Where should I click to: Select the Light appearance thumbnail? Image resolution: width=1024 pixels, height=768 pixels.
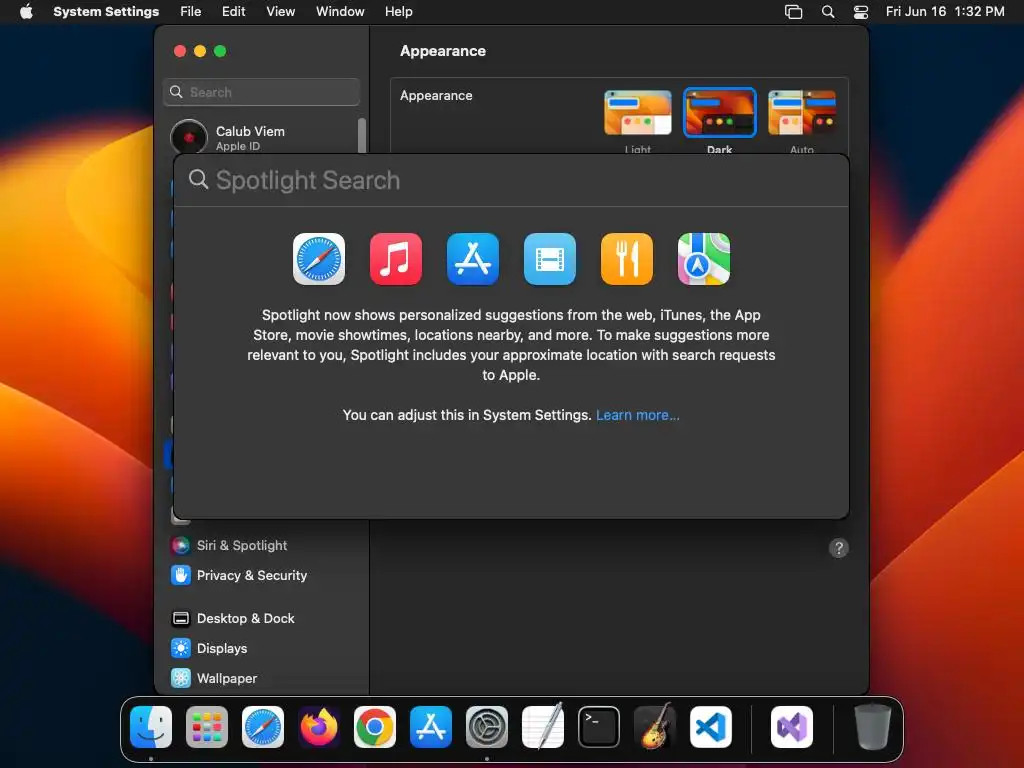coord(637,113)
